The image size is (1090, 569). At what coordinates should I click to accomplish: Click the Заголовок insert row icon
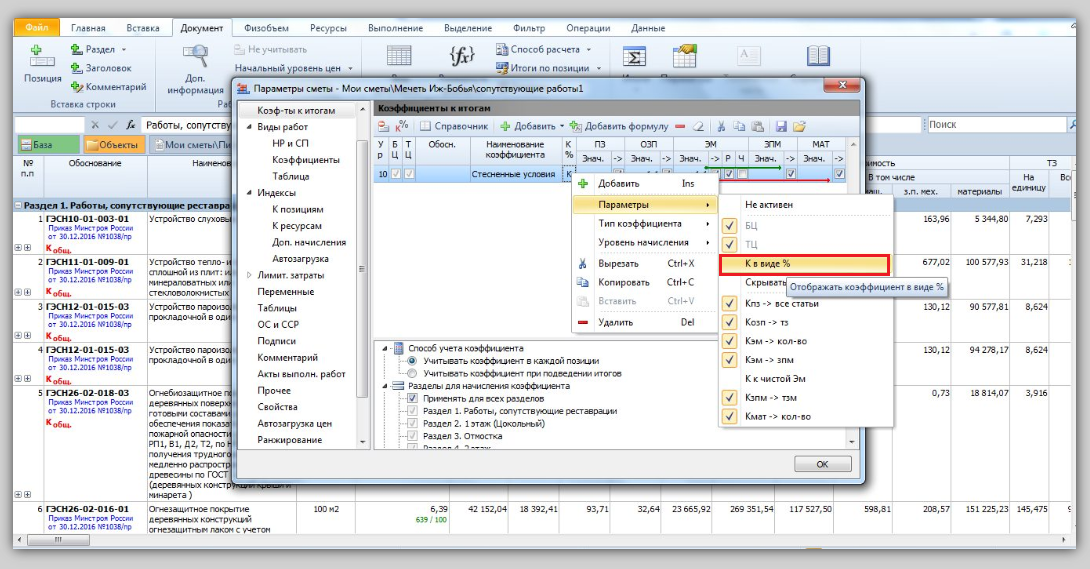point(76,68)
